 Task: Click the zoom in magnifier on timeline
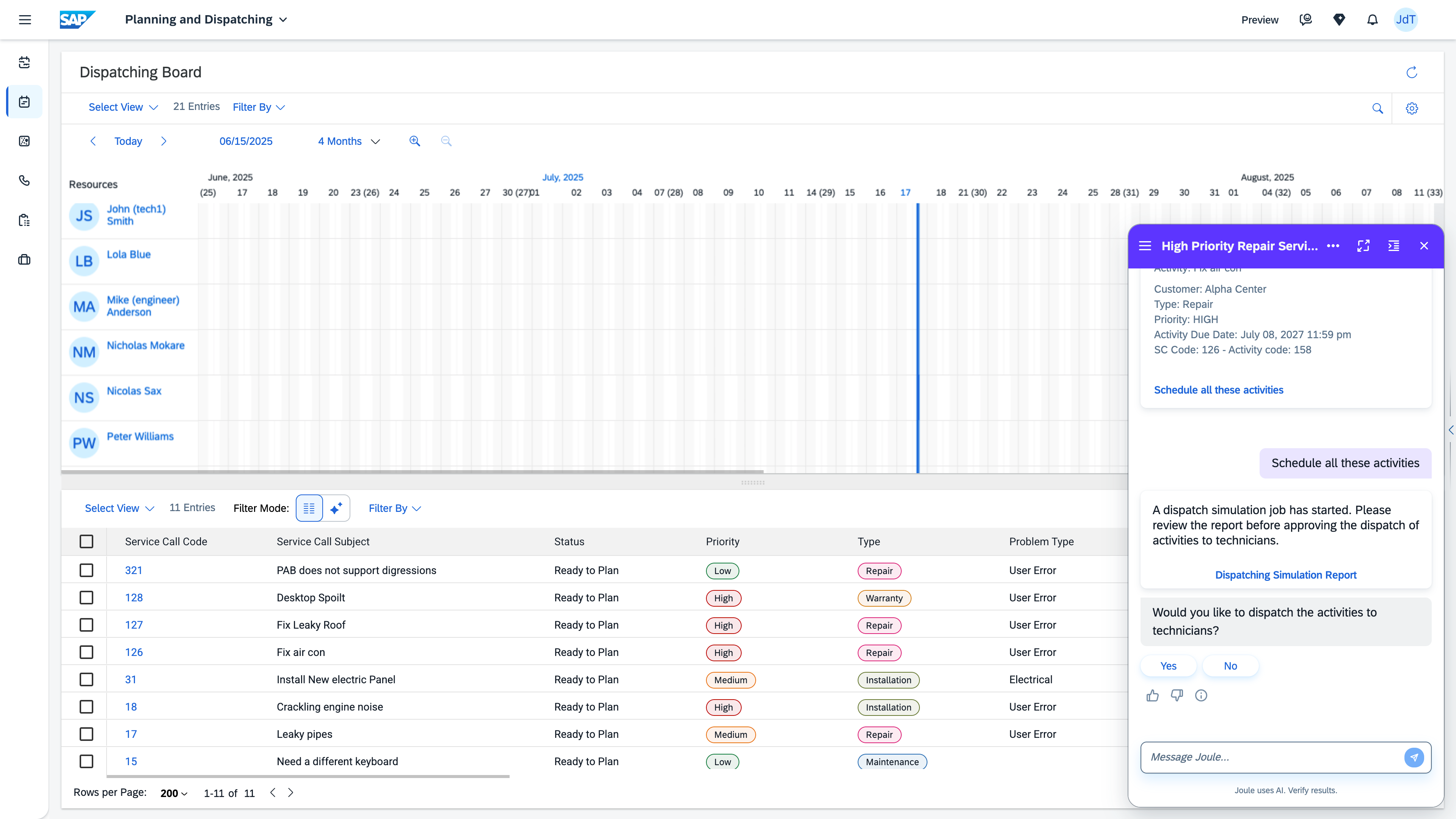[x=414, y=141]
